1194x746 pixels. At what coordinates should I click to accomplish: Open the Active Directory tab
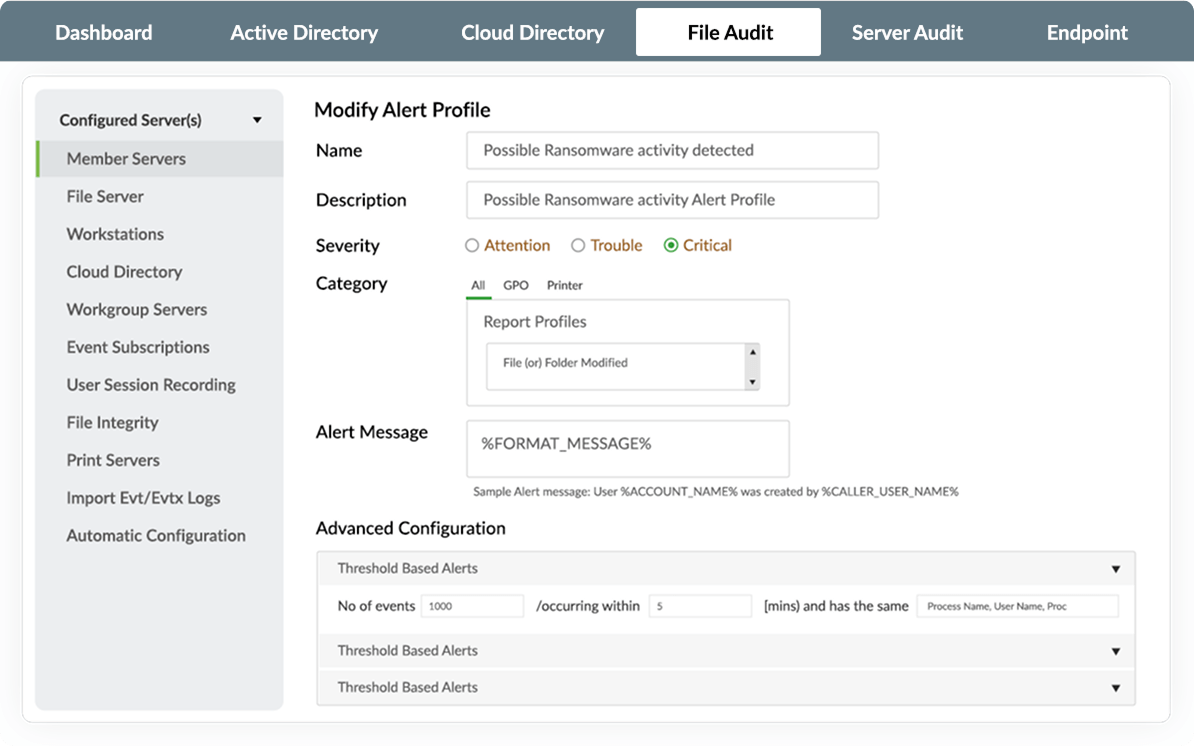coord(304,33)
